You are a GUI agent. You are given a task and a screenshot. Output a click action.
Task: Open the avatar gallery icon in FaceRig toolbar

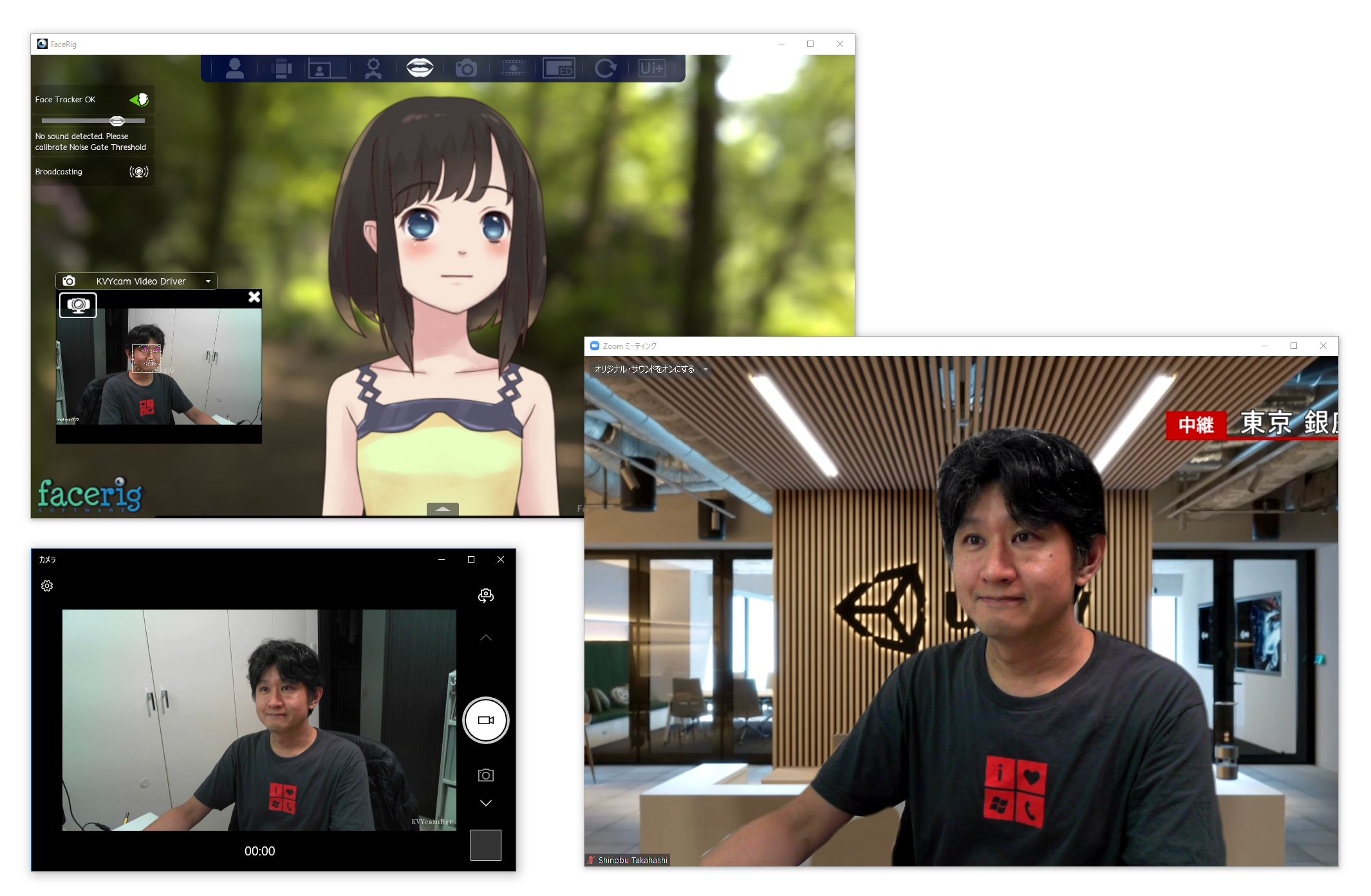pos(235,68)
